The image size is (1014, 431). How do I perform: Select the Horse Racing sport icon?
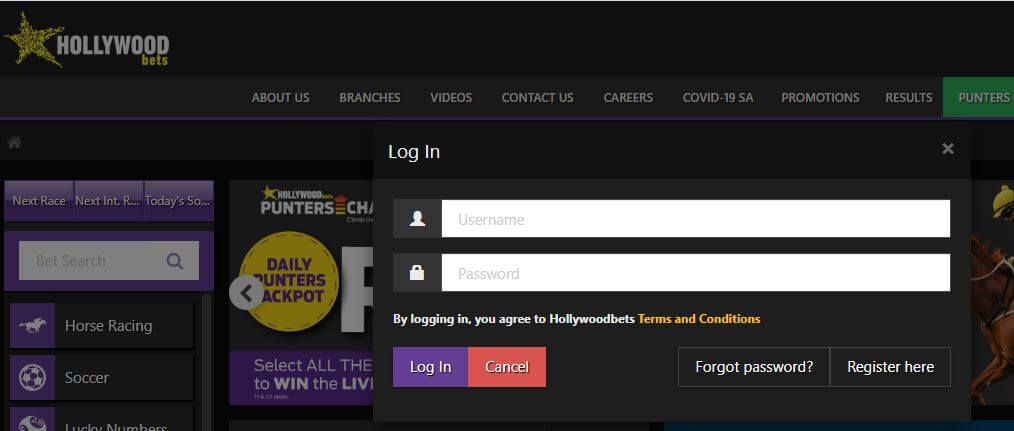(32, 326)
